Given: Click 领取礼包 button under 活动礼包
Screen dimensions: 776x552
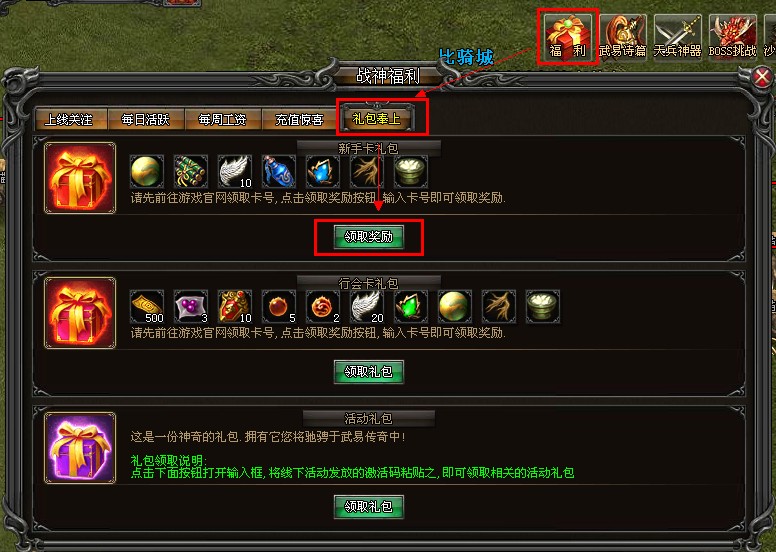Looking at the screenshot, I should tap(369, 506).
